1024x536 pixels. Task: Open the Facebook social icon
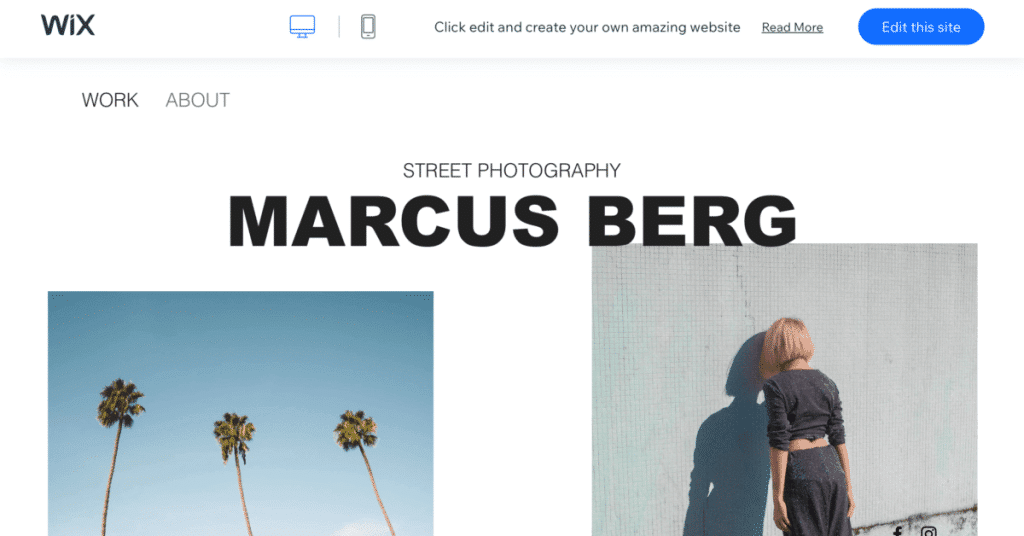tap(898, 531)
